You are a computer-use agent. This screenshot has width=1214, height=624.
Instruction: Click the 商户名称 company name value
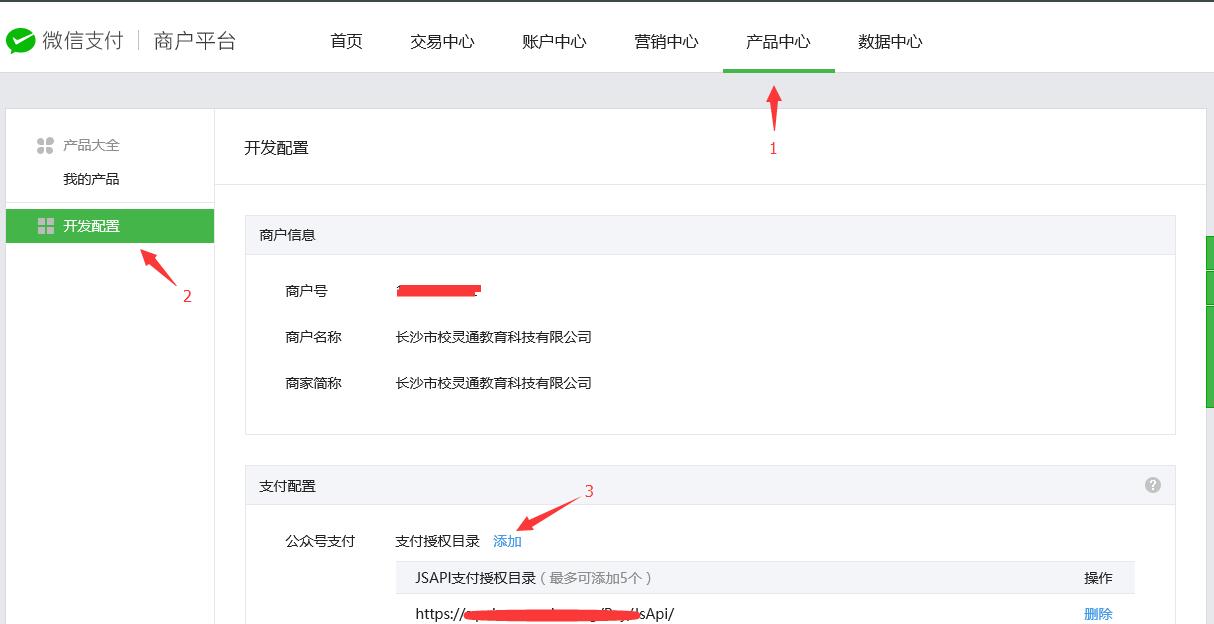[494, 337]
